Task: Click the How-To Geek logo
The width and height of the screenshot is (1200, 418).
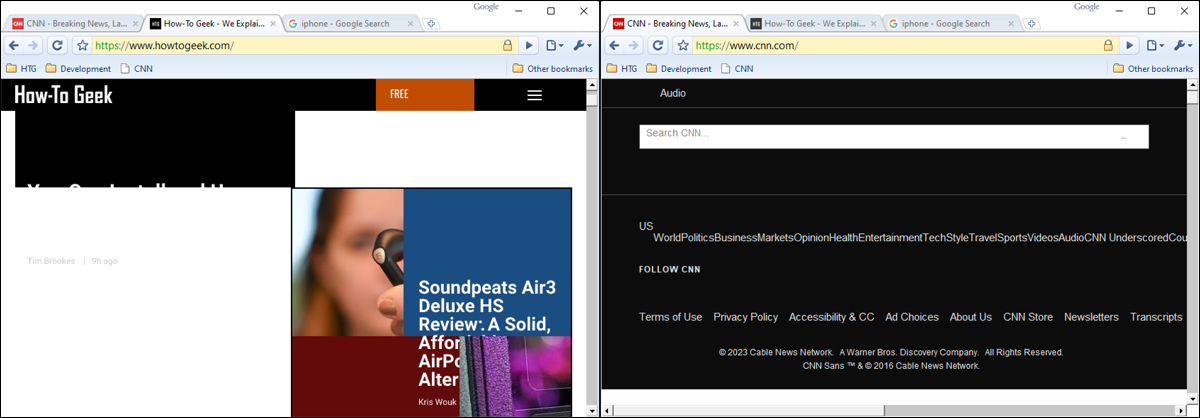Action: [x=63, y=95]
